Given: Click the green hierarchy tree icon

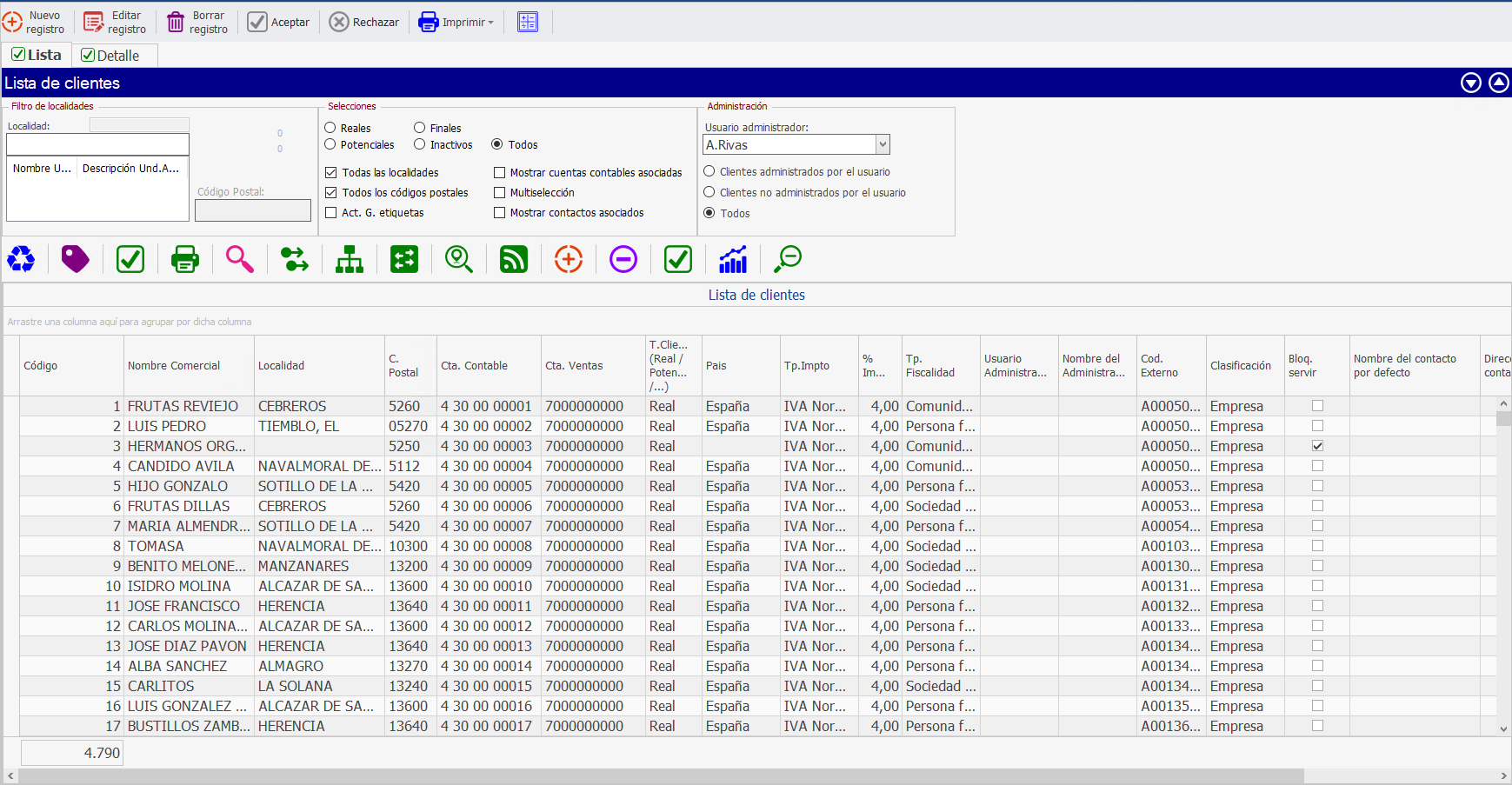Looking at the screenshot, I should point(350,259).
